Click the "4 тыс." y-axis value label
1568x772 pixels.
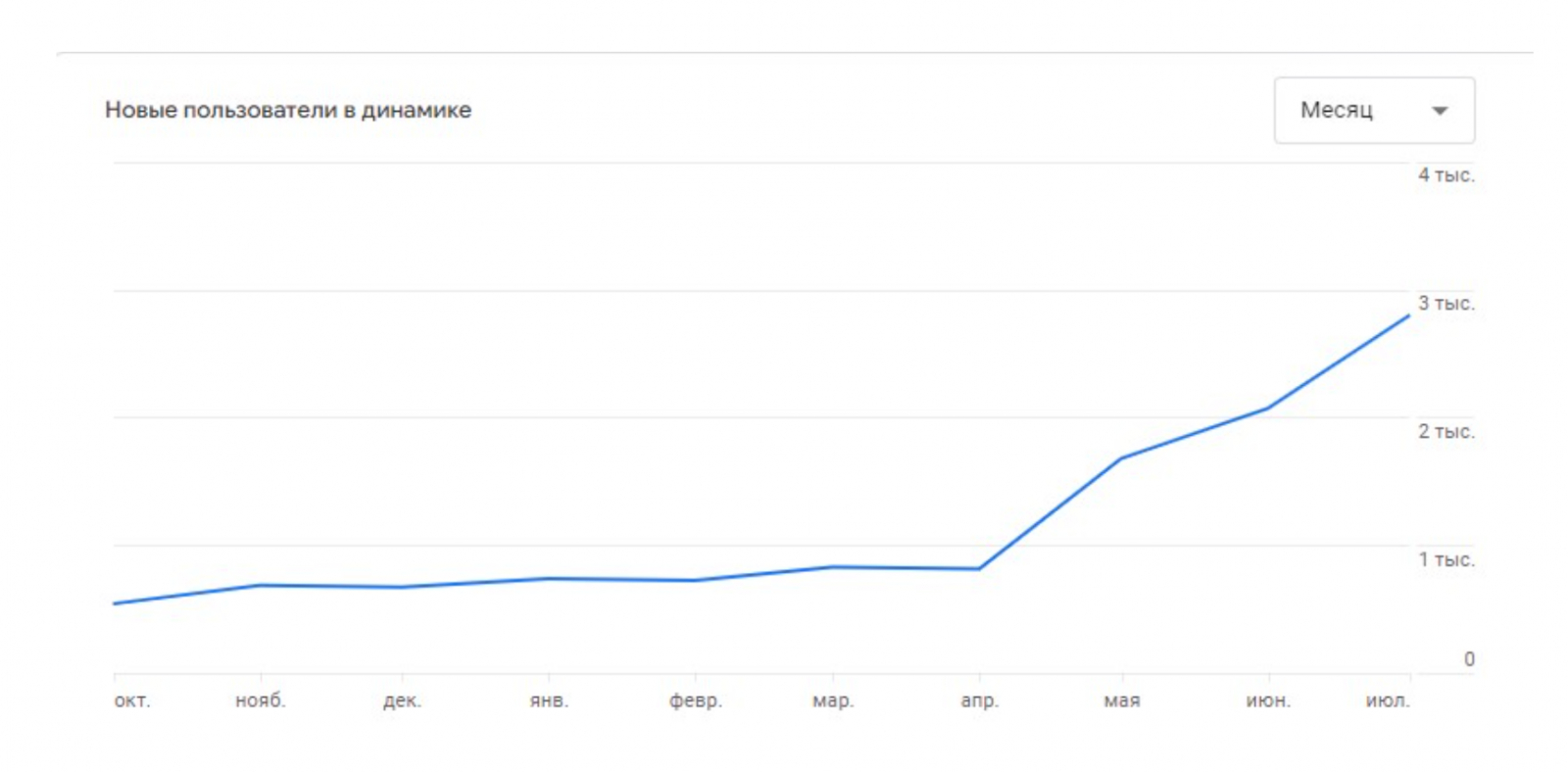(1445, 175)
